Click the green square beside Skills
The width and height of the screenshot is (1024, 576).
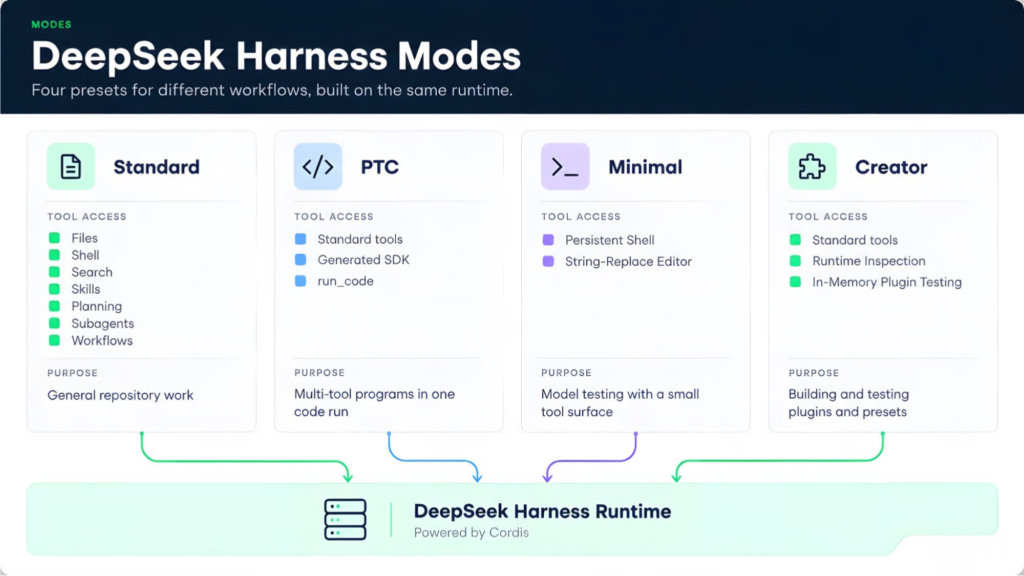coord(54,289)
